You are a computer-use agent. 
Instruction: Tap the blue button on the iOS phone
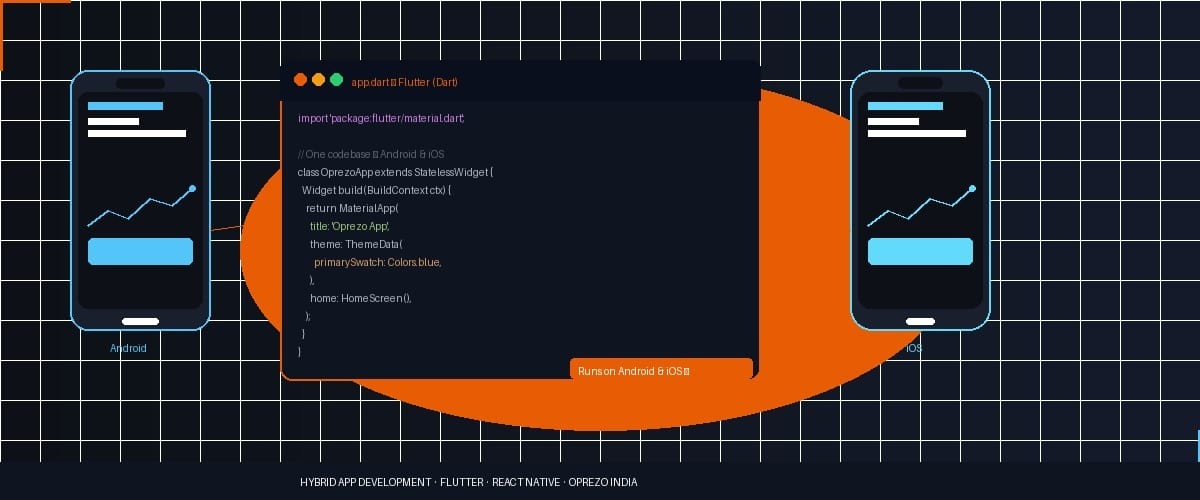[x=920, y=251]
